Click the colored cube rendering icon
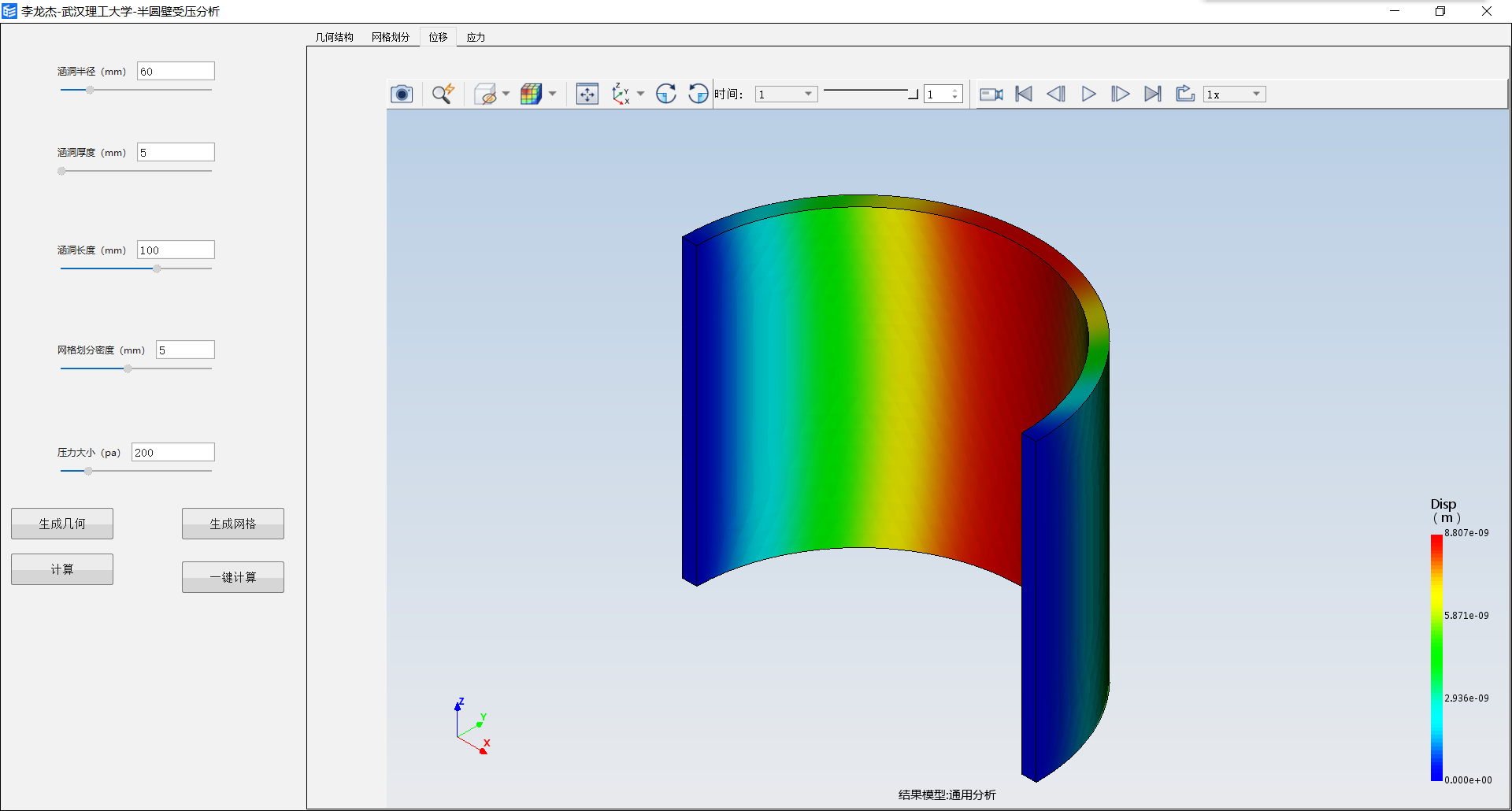The height and width of the screenshot is (811, 1512). [532, 94]
